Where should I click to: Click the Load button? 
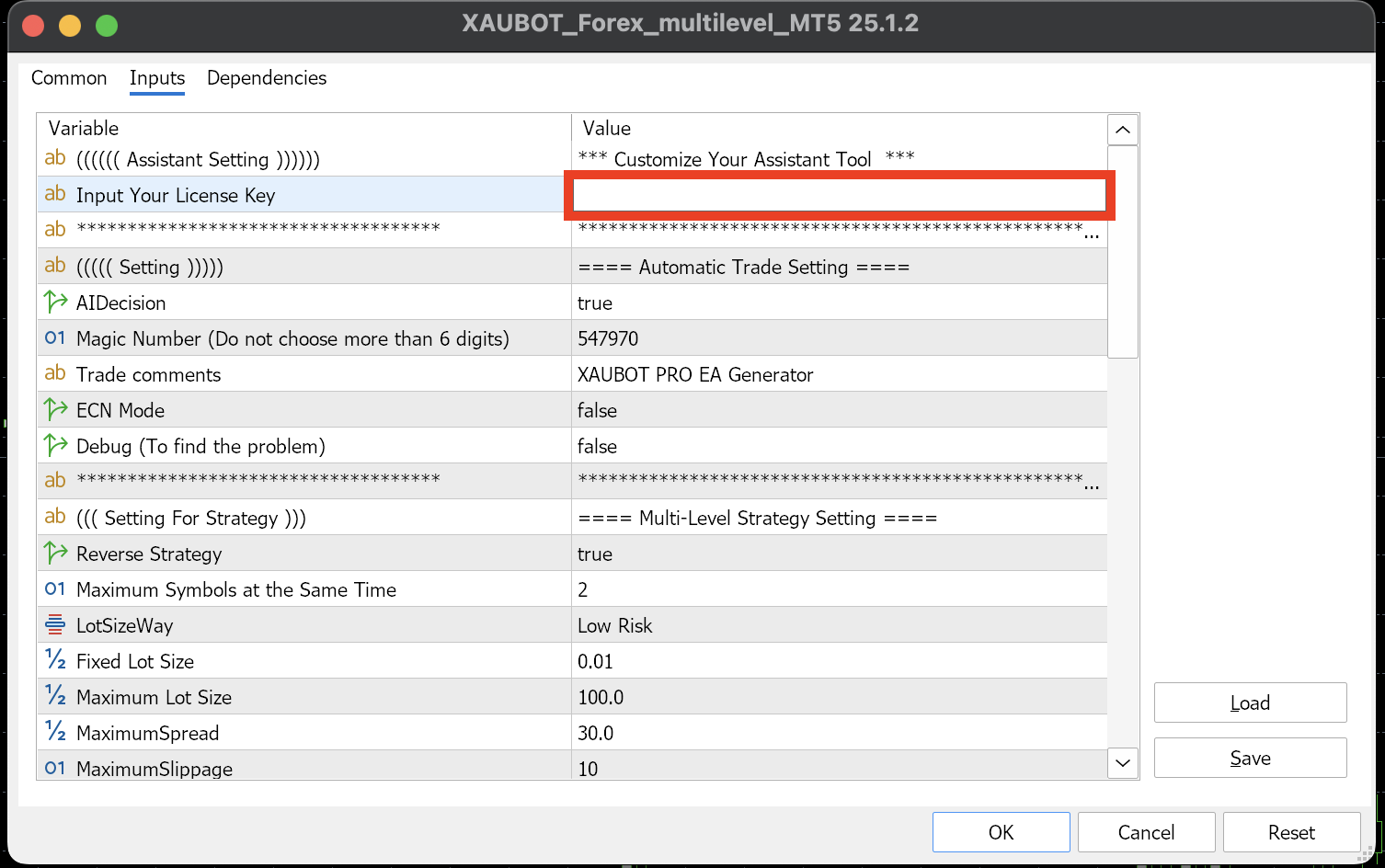click(x=1250, y=702)
